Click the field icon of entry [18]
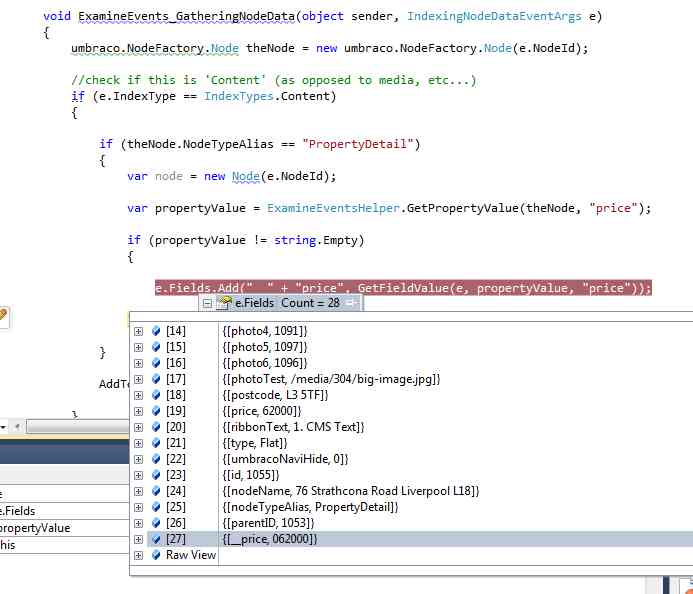Screen dimensions: 693x594 (156, 395)
